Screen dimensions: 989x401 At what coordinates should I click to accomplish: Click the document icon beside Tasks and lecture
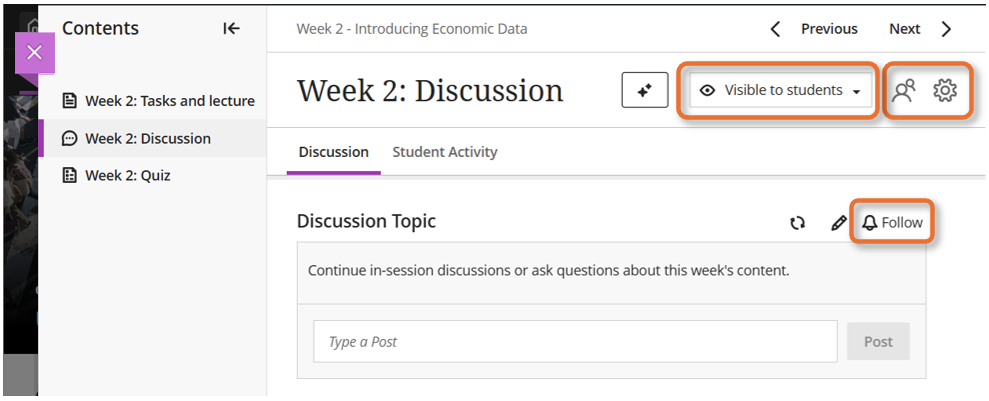click(x=70, y=100)
